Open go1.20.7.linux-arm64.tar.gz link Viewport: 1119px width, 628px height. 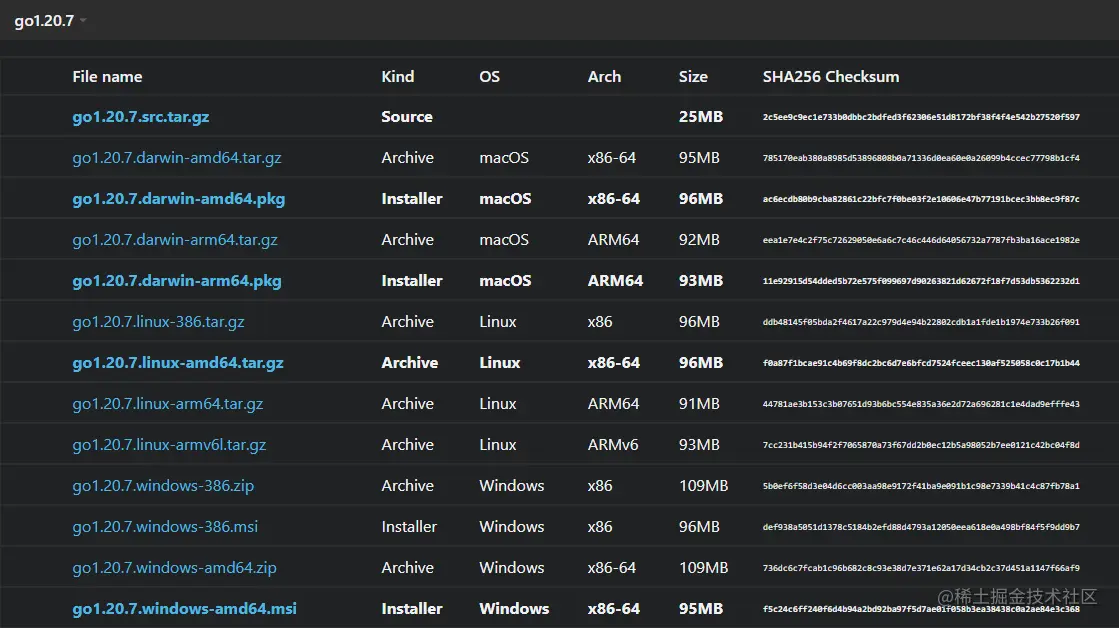point(168,404)
